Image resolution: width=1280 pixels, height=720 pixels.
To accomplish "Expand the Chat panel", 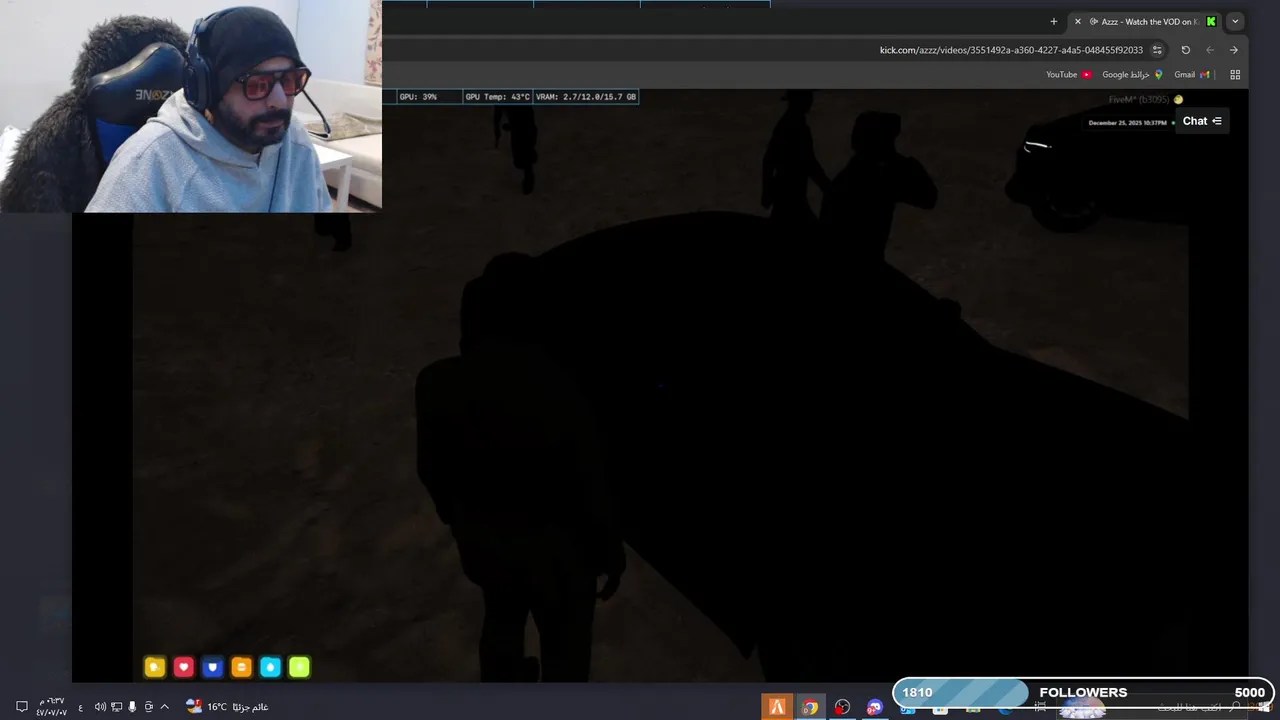I will 1202,121.
